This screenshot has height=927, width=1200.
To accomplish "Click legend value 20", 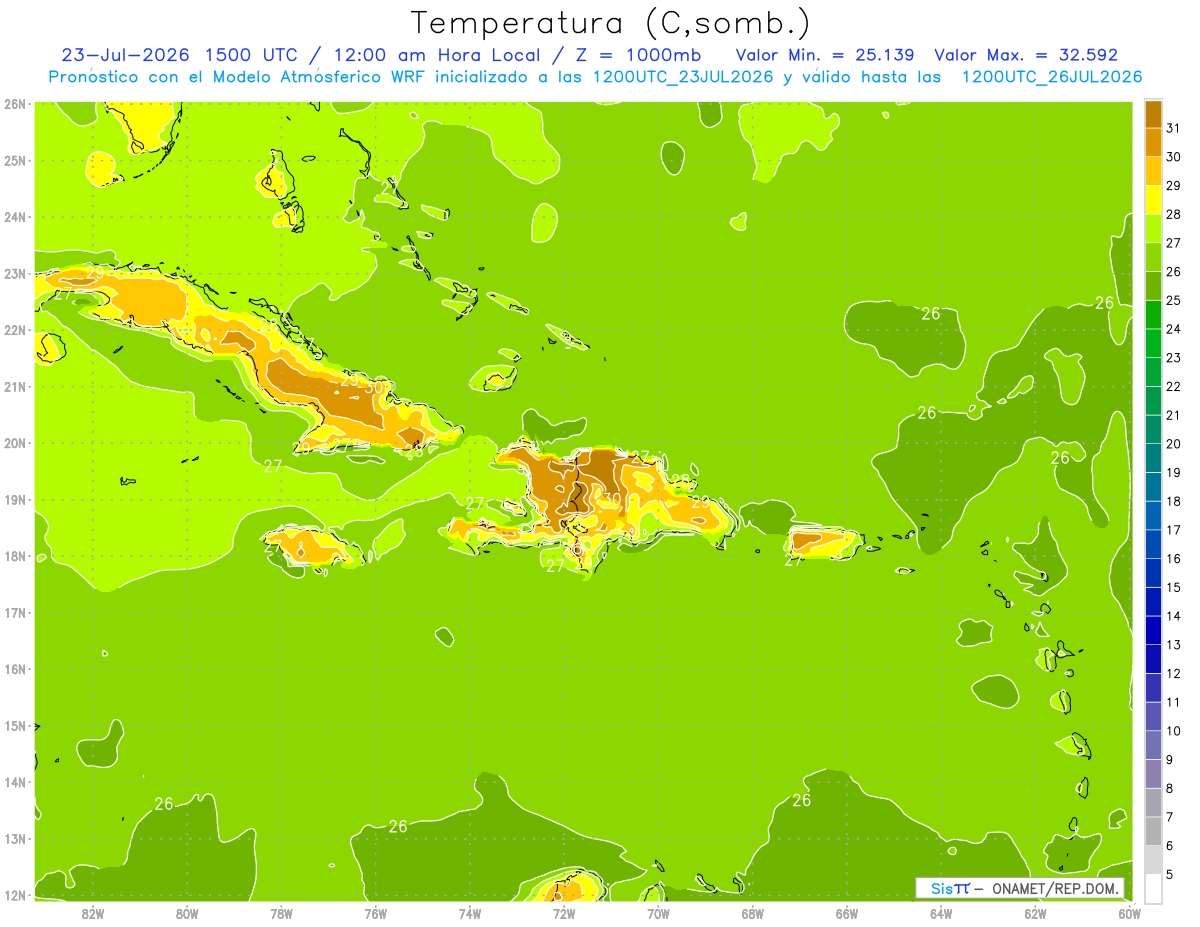I will click(x=1174, y=444).
